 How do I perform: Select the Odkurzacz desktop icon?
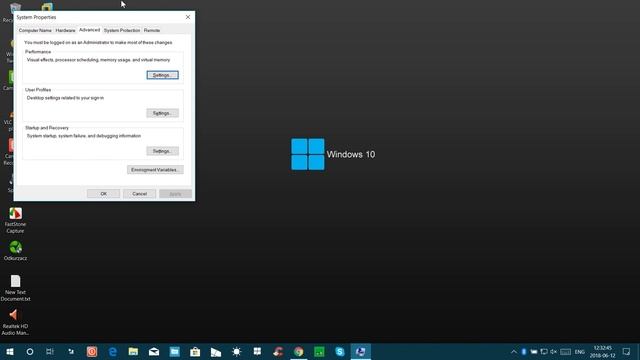[16, 250]
